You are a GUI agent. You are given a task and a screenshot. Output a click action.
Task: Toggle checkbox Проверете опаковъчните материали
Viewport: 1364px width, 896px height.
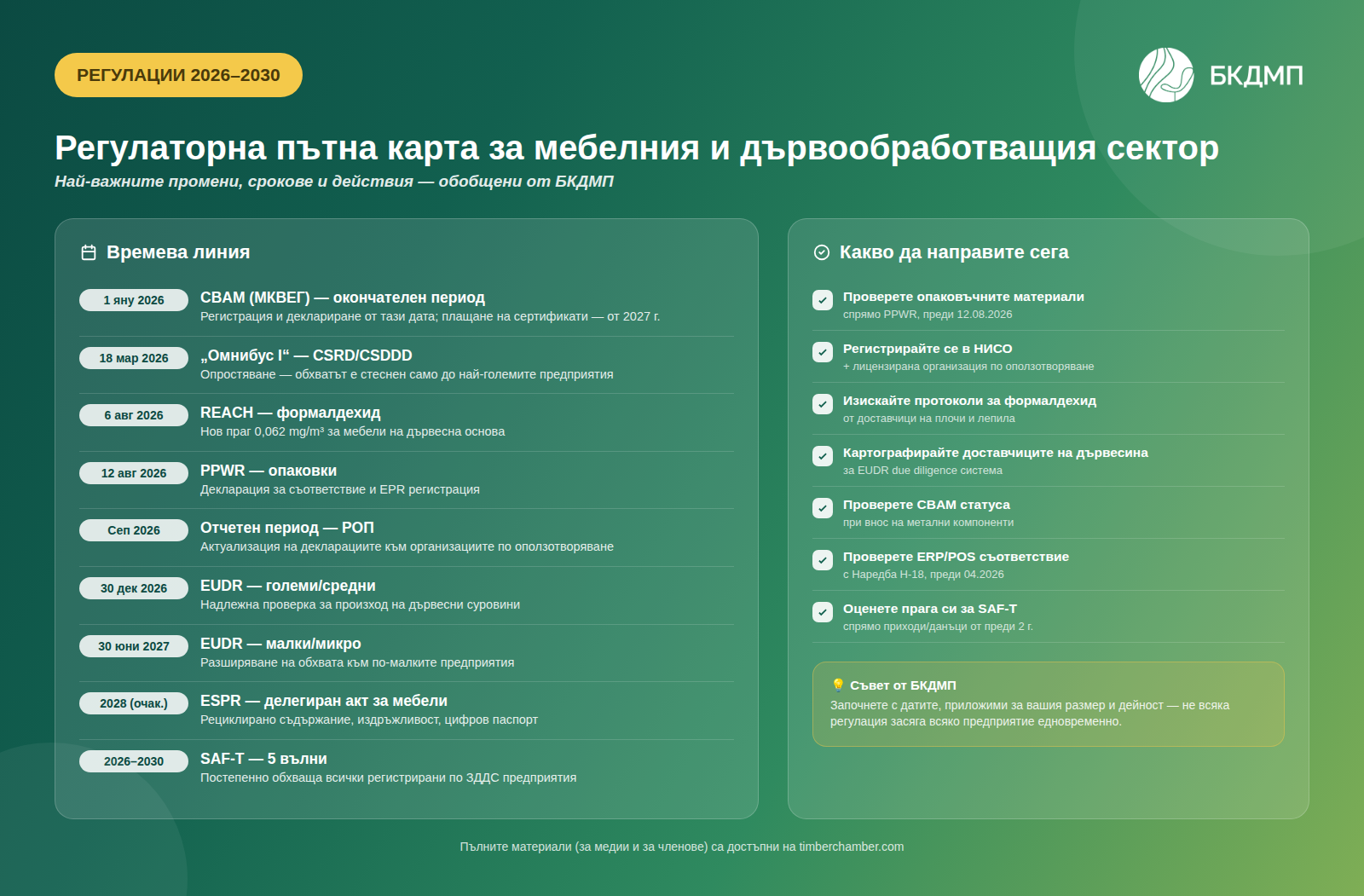823,300
